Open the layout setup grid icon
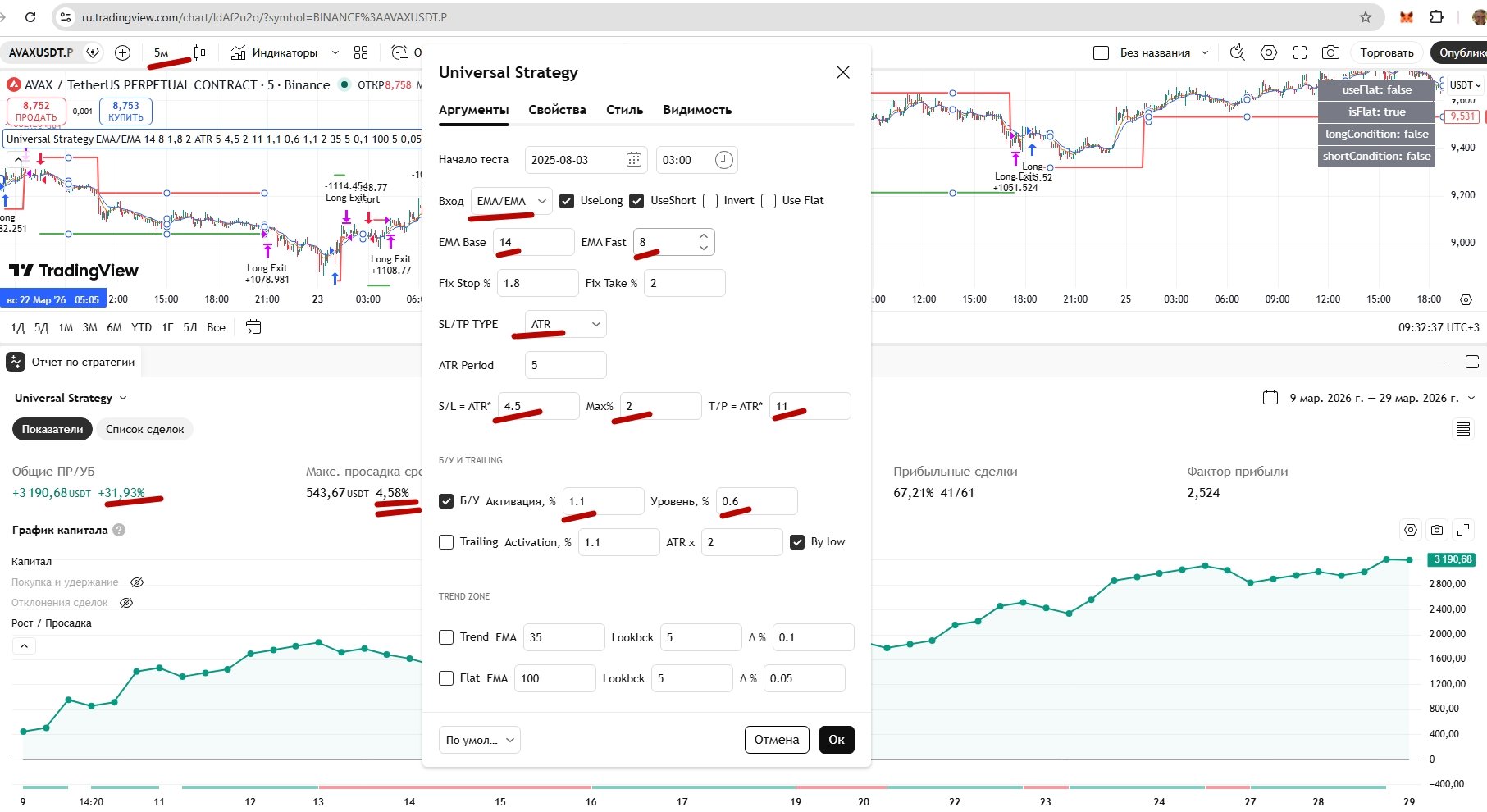 click(361, 52)
